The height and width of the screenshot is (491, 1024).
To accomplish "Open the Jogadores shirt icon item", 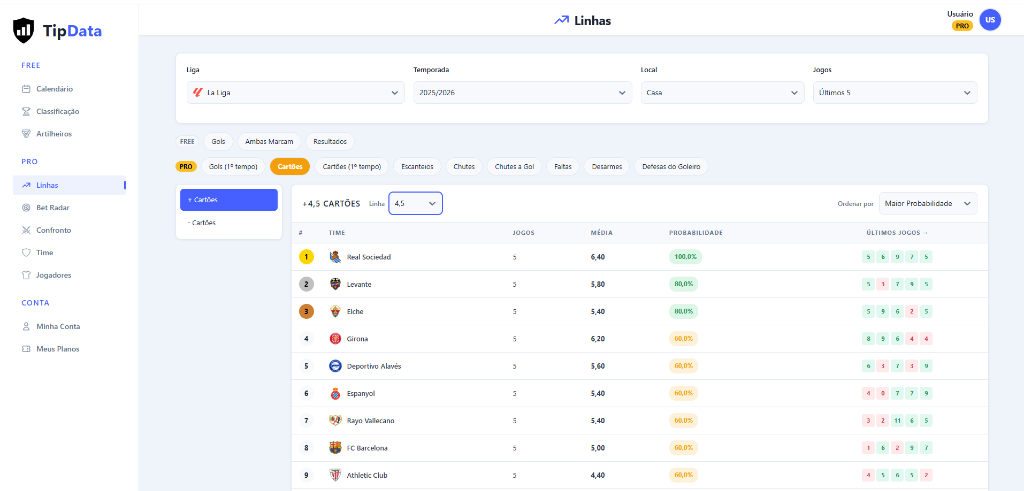I will click(26, 275).
